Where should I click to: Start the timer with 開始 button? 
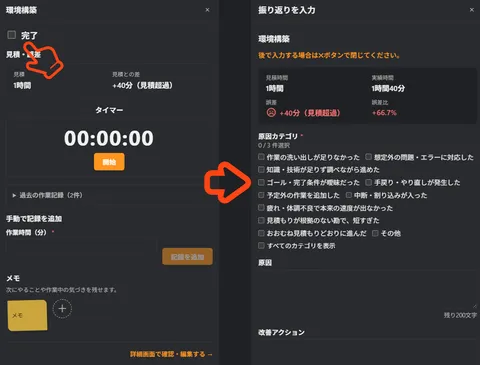tap(109, 162)
